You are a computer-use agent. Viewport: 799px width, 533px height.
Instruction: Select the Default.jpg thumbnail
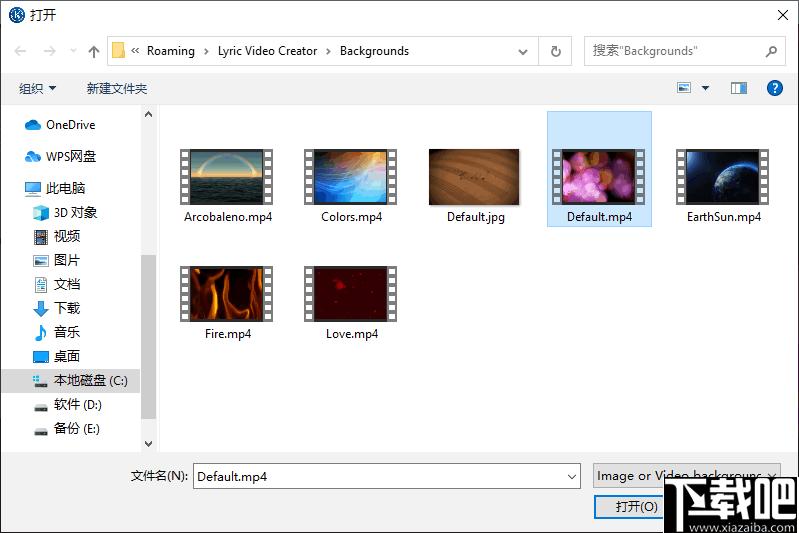tap(474, 177)
